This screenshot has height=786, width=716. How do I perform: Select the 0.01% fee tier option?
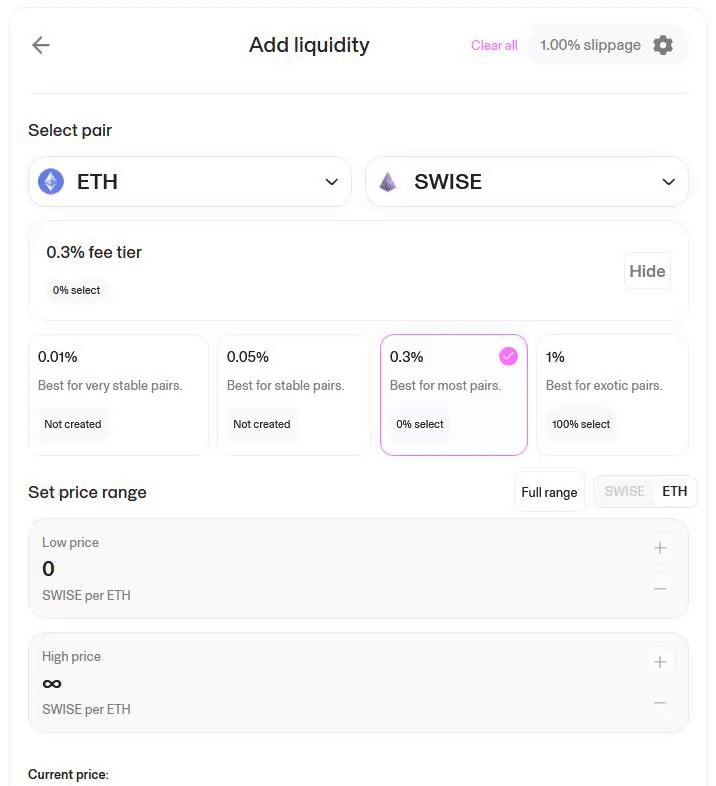118,394
